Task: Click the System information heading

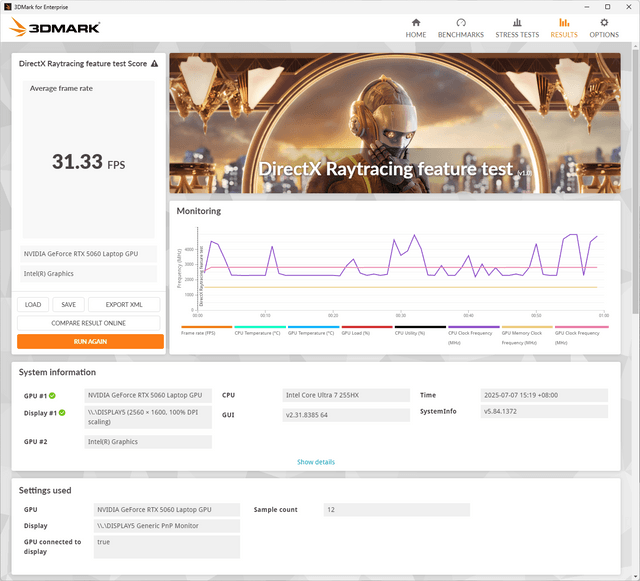Action: pos(57,372)
